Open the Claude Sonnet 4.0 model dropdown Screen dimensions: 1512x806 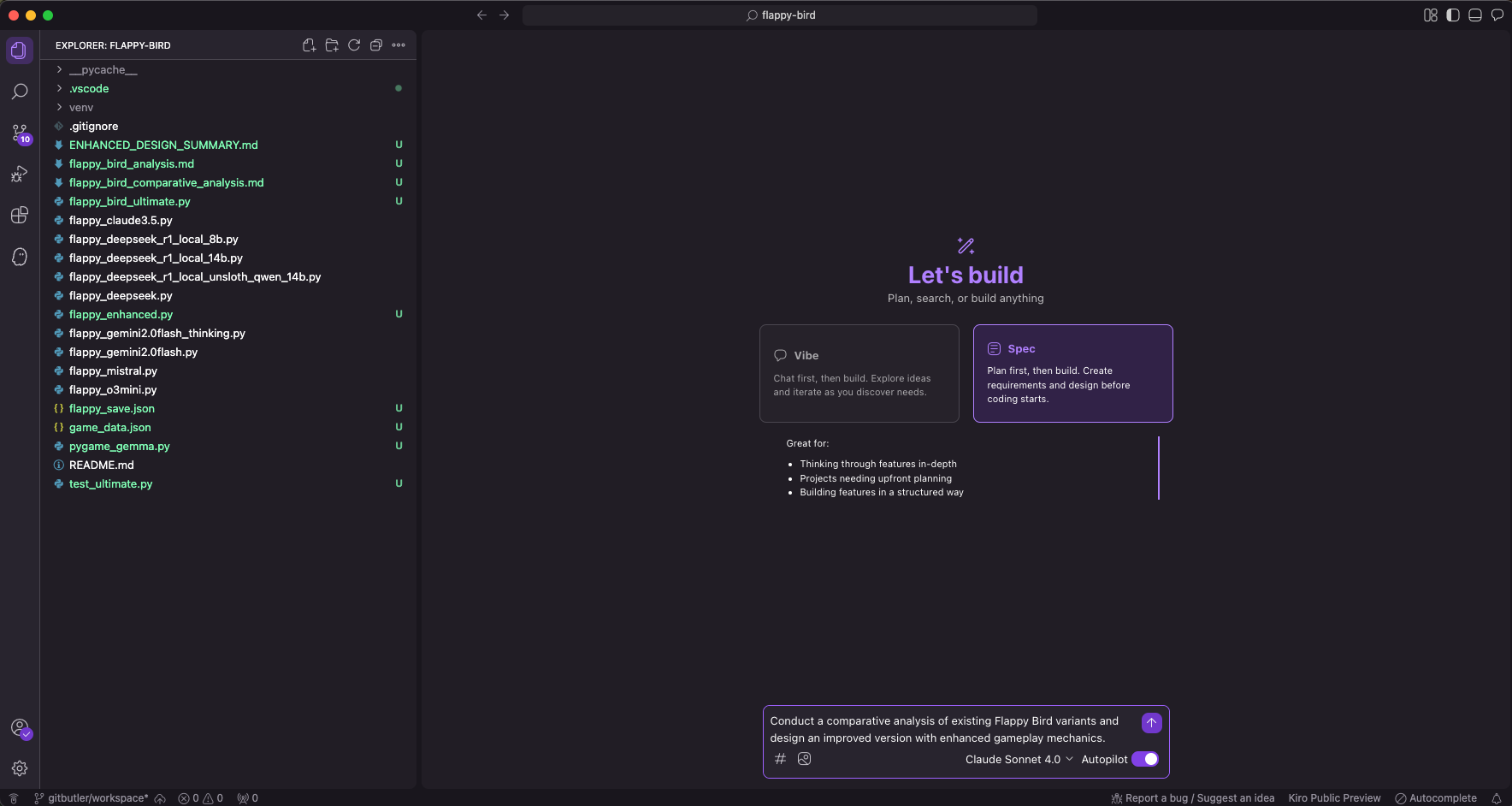coord(1019,759)
